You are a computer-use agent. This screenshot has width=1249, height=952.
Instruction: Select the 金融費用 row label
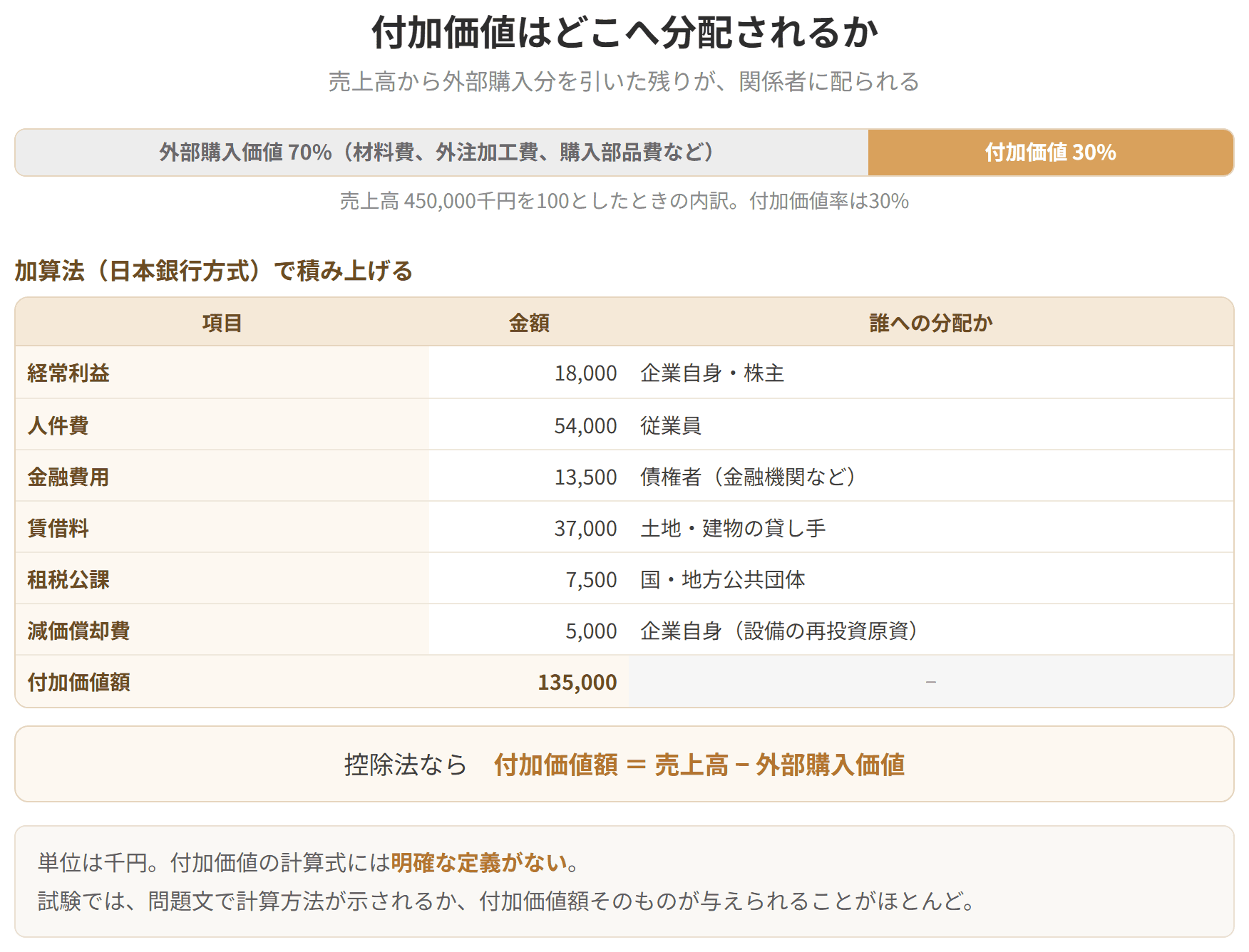[x=68, y=477]
